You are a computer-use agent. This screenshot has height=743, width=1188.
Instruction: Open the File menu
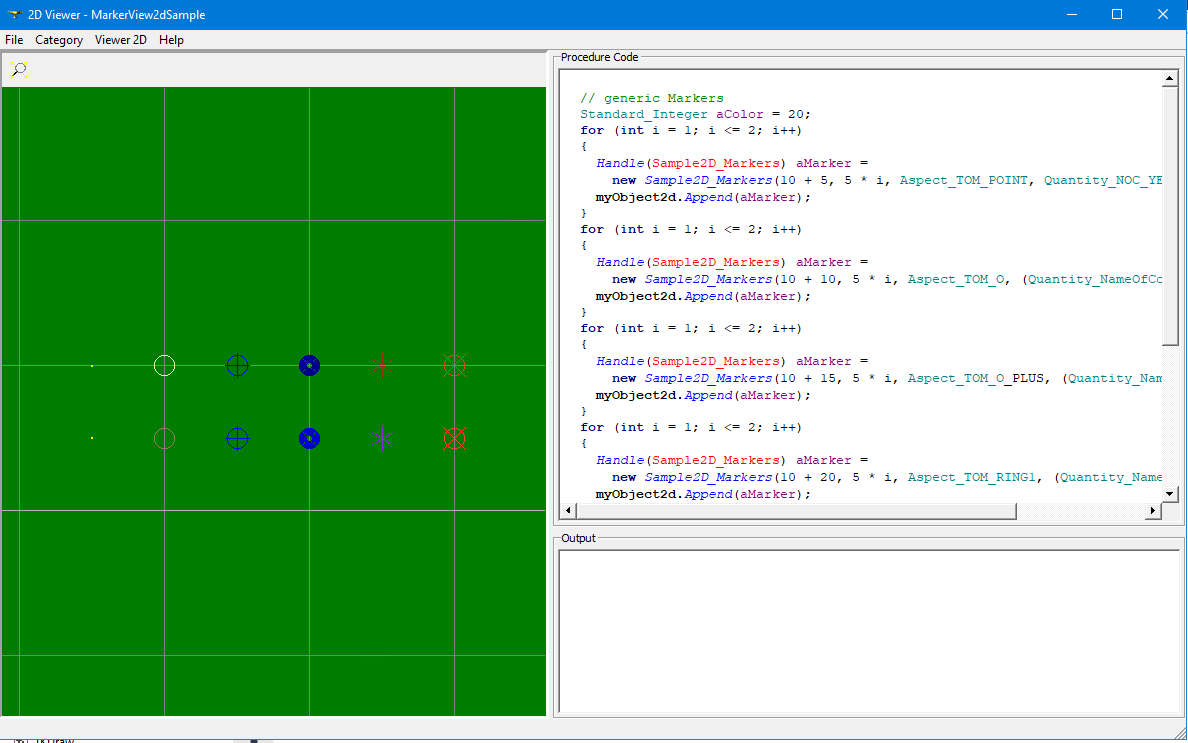[x=14, y=40]
